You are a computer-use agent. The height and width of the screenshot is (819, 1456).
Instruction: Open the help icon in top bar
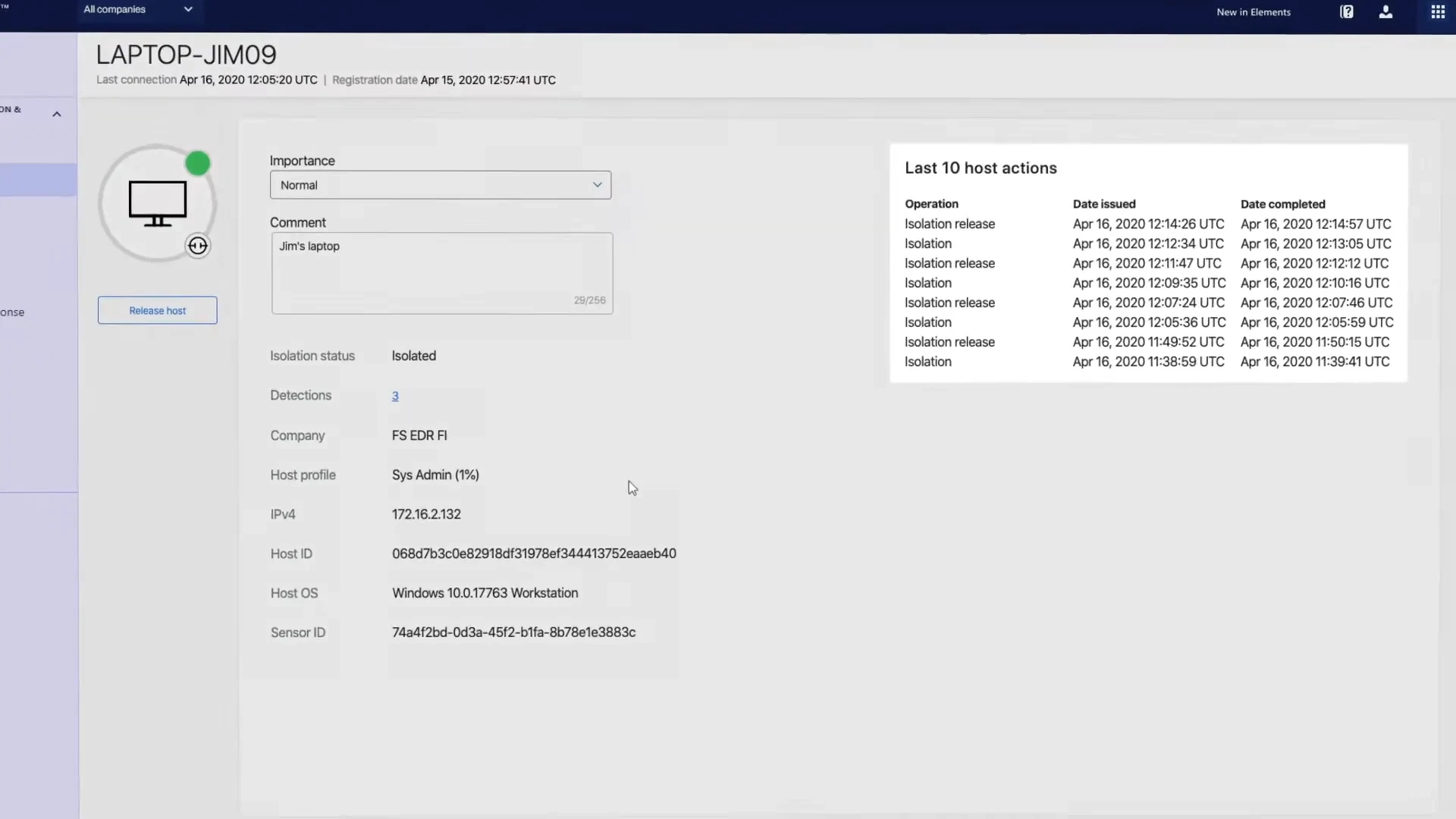pyautogui.click(x=1346, y=11)
